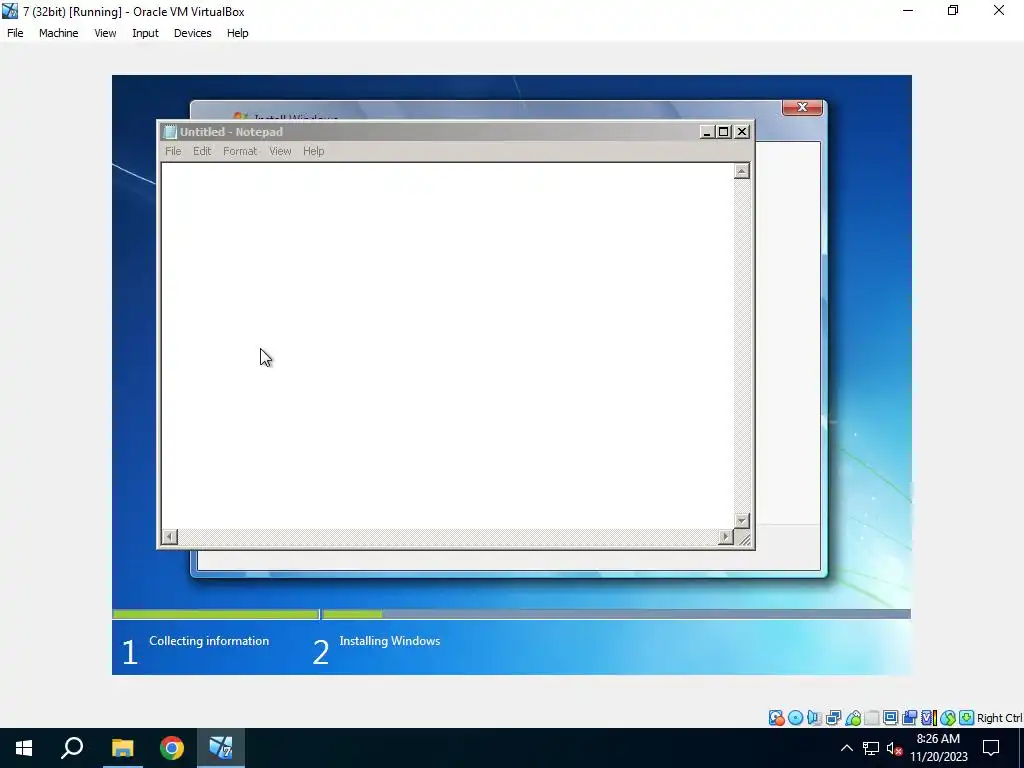1024x768 pixels.
Task: Click VM processor status indicator icon
Action: (929, 718)
